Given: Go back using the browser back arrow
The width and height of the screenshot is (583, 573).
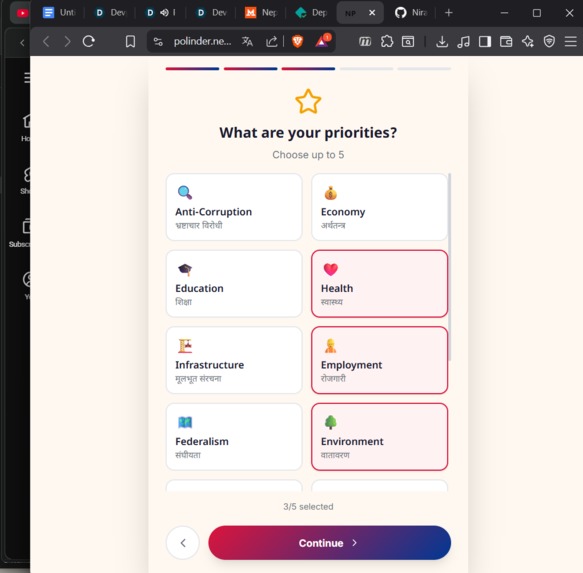Looking at the screenshot, I should pyautogui.click(x=46, y=41).
